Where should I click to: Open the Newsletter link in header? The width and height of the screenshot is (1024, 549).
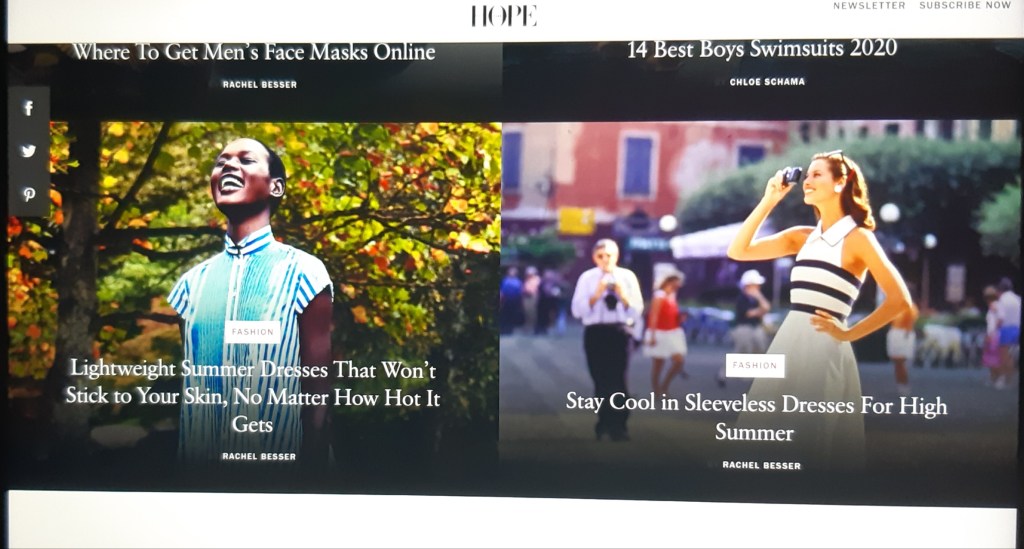click(869, 6)
